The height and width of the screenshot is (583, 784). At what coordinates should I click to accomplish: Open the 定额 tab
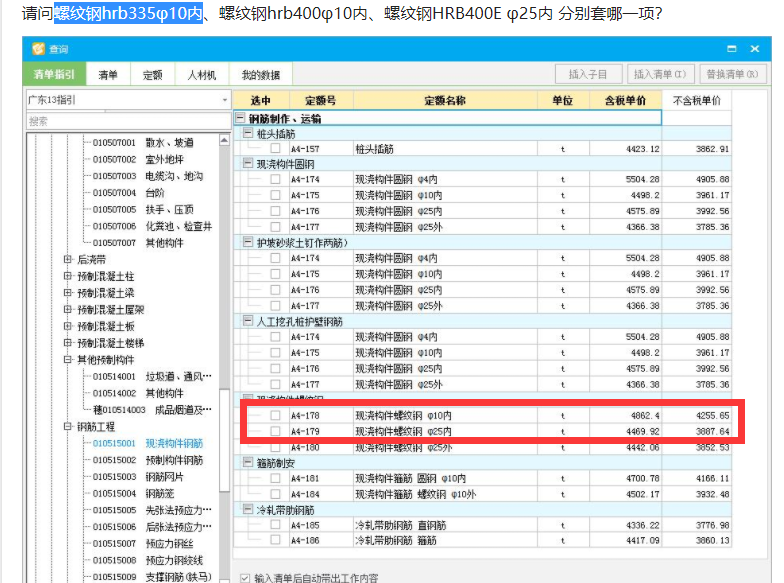pyautogui.click(x=152, y=75)
